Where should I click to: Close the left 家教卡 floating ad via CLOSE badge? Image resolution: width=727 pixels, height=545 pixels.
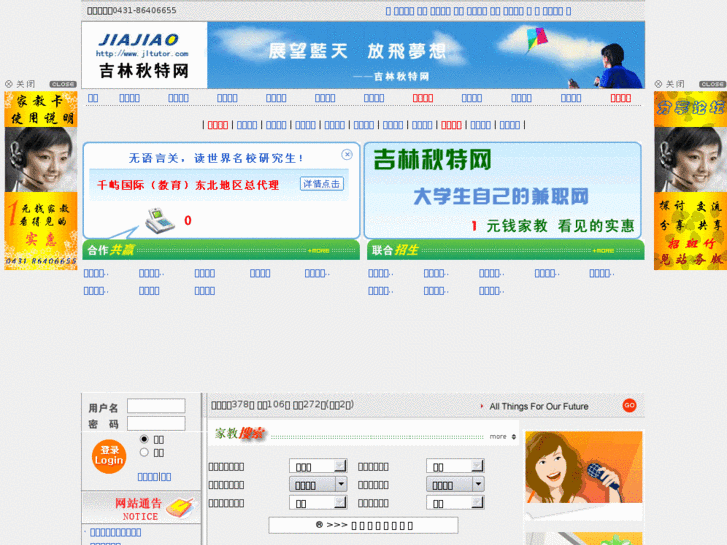[x=63, y=84]
